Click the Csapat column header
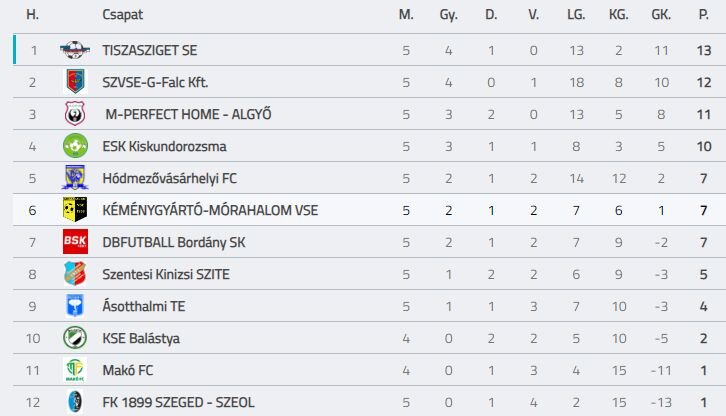Image resolution: width=726 pixels, height=416 pixels. click(123, 15)
